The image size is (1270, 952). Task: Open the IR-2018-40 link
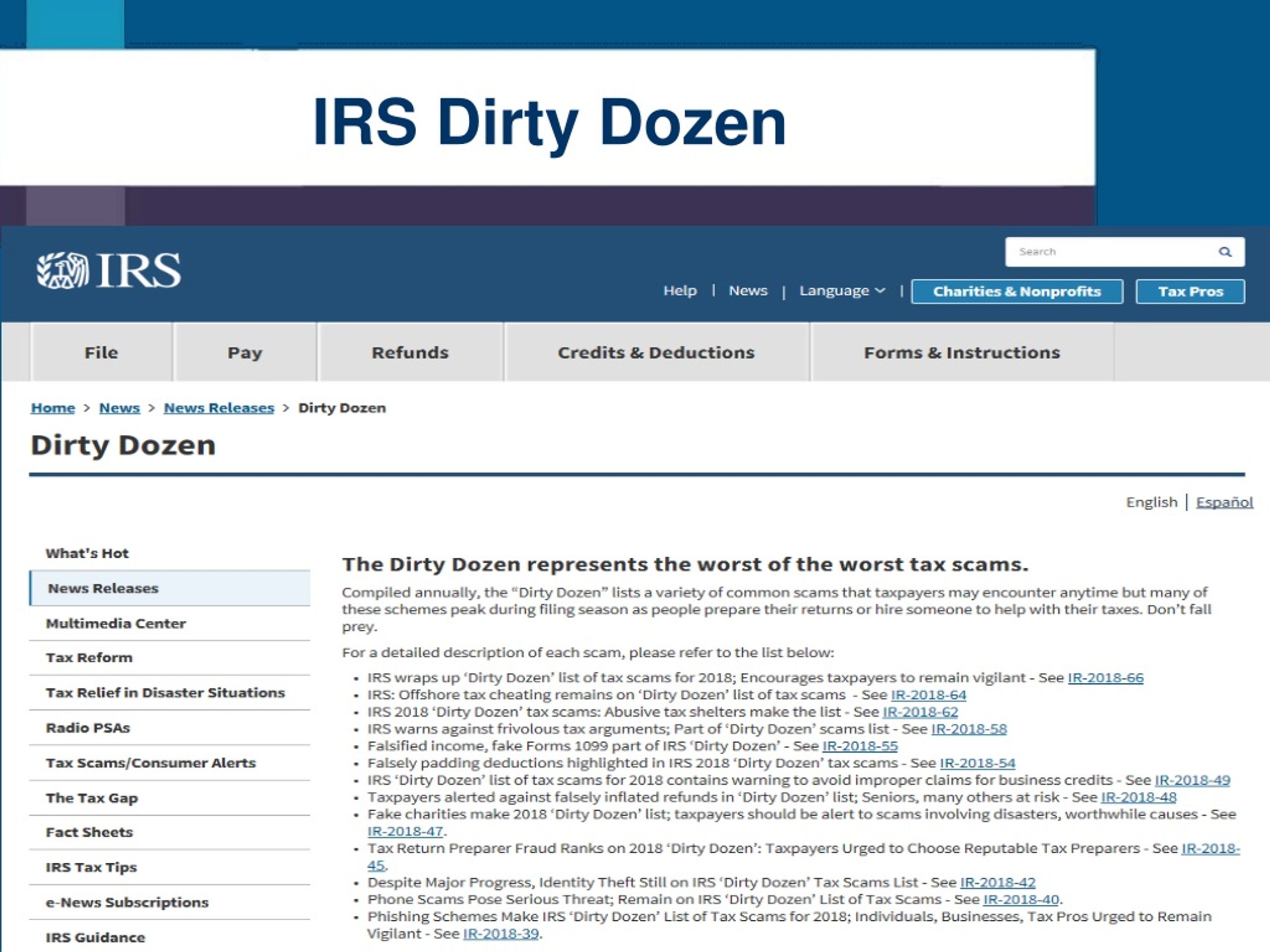1021,900
